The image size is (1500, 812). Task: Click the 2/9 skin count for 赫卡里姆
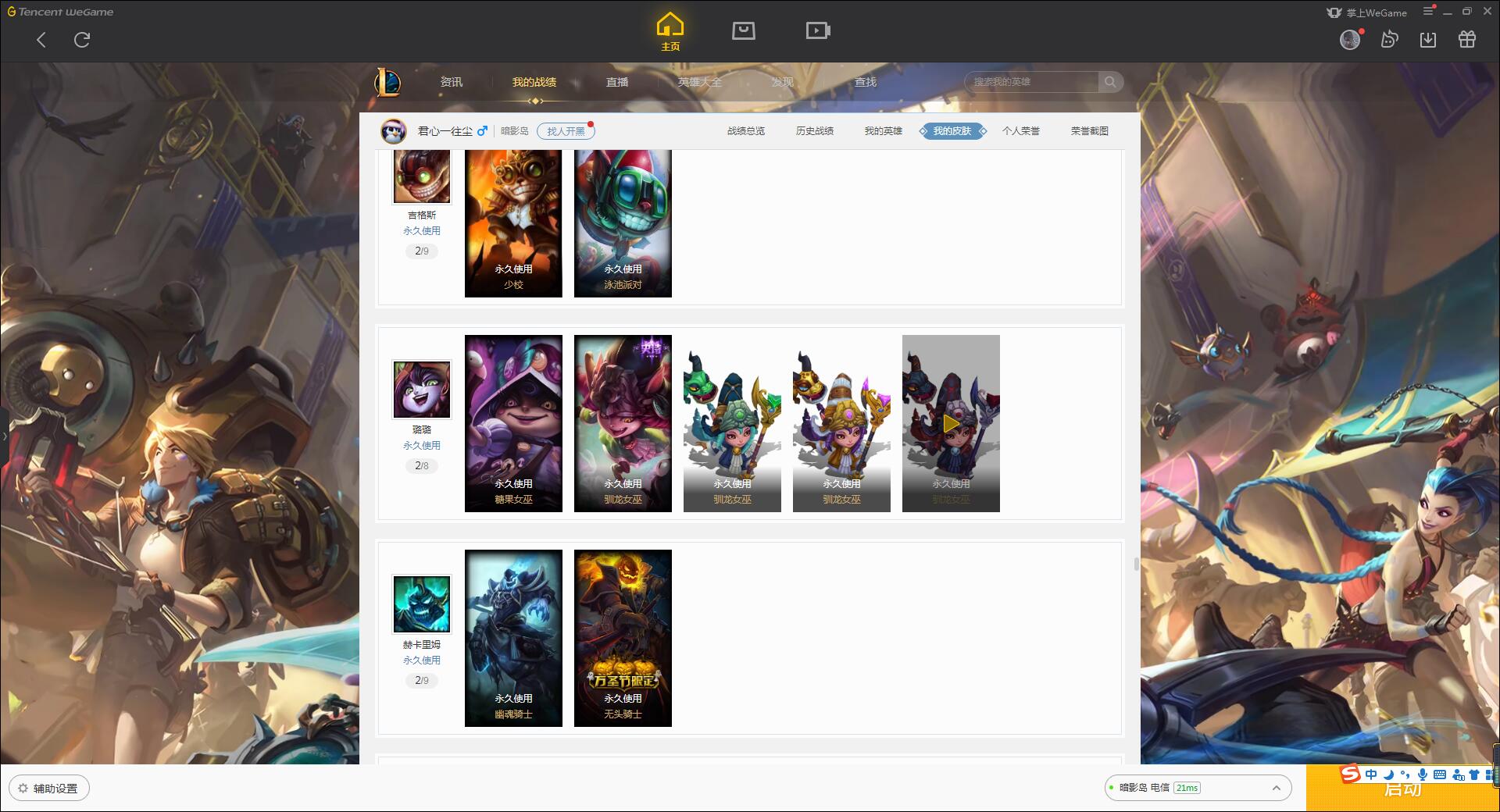click(x=422, y=681)
